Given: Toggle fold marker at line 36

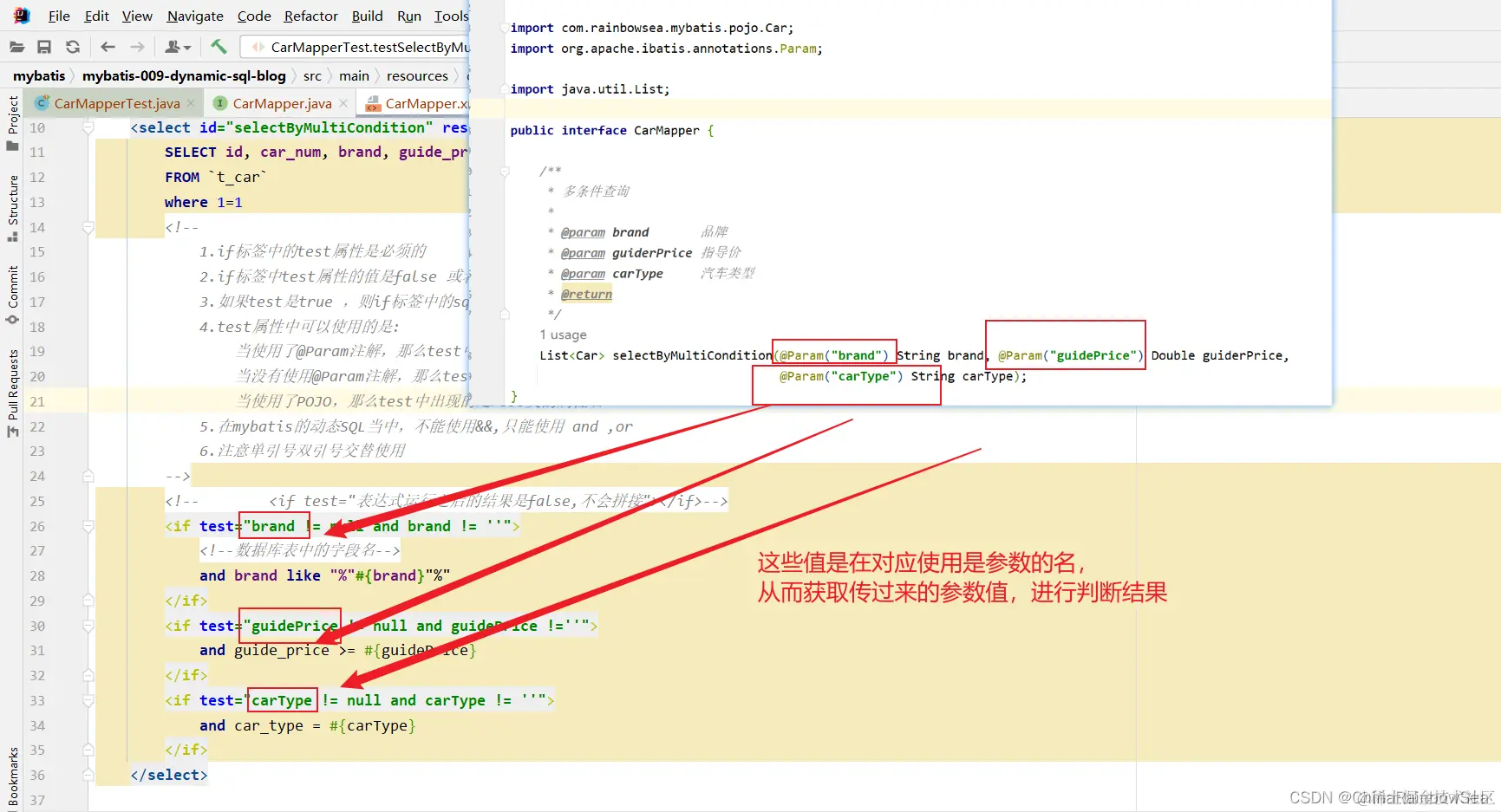Looking at the screenshot, I should click(x=88, y=775).
